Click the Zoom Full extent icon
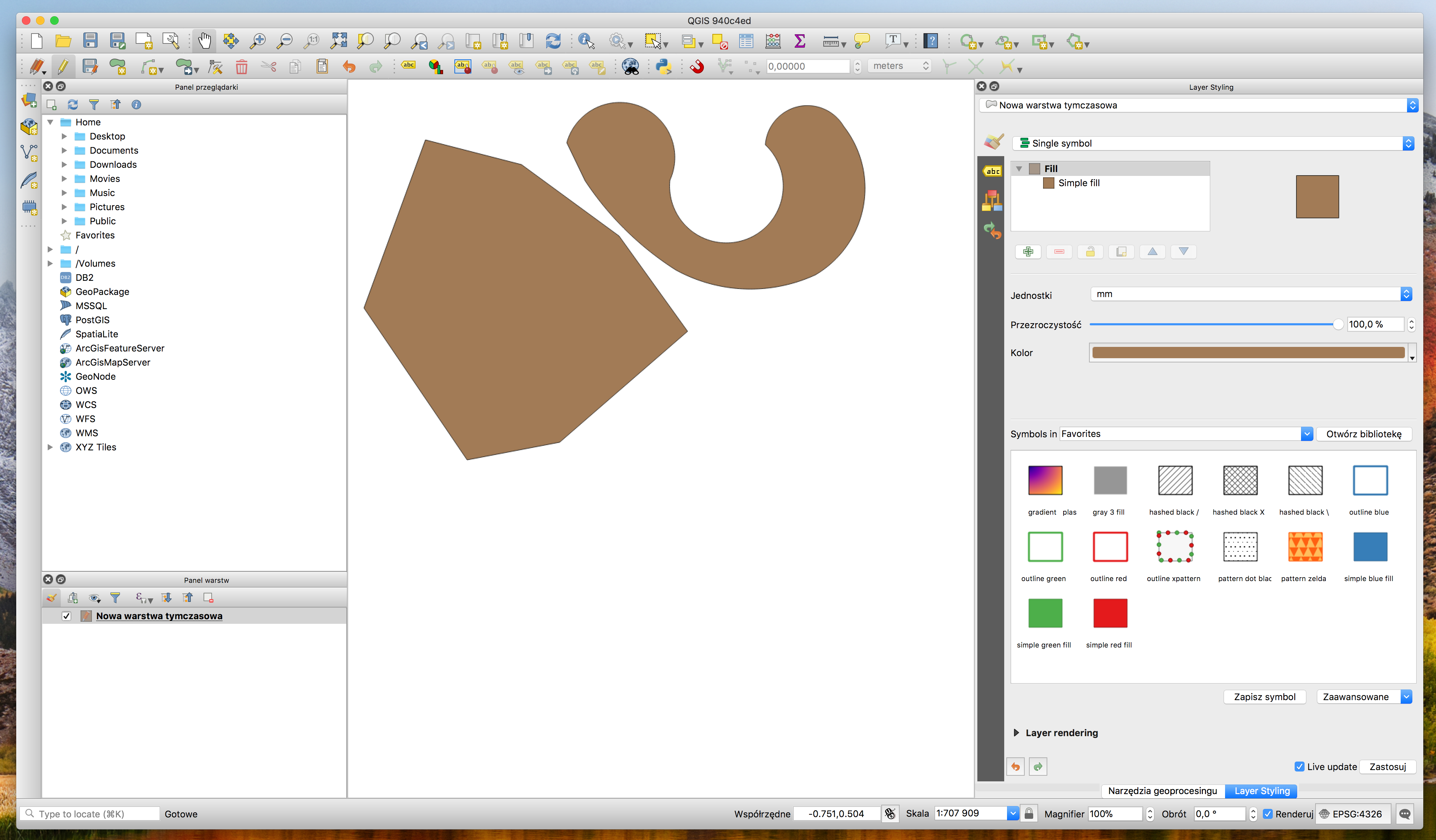Viewport: 1436px width, 840px height. 339,41
